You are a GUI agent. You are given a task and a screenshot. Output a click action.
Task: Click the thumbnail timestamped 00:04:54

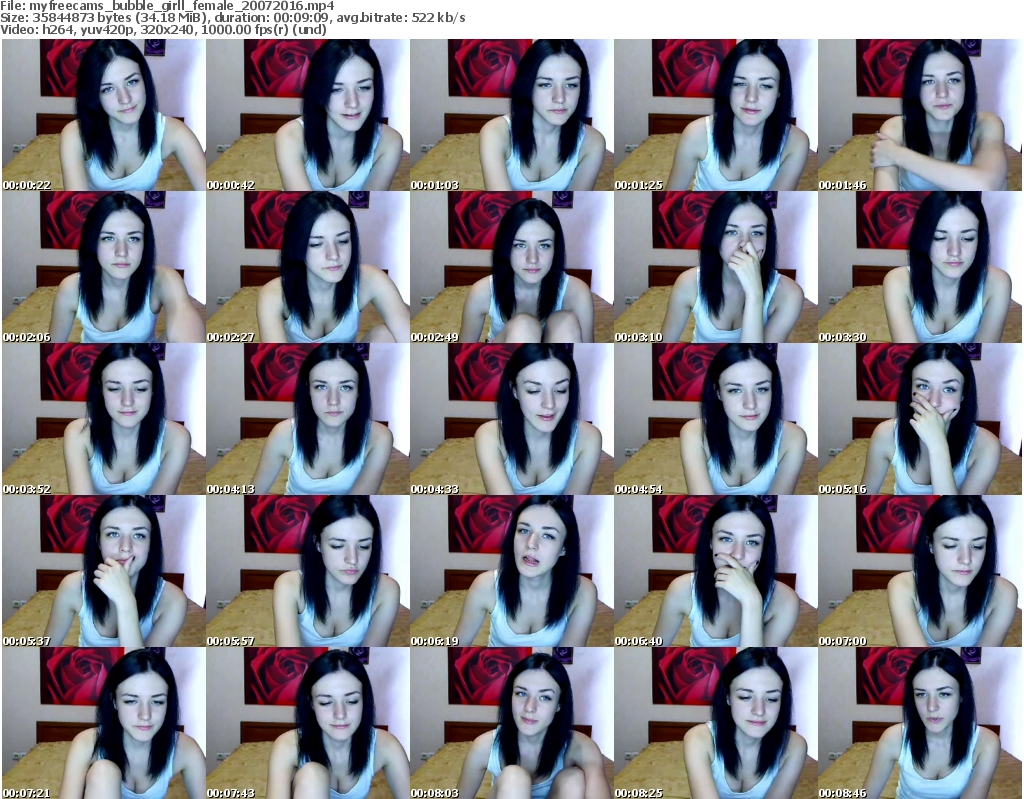pyautogui.click(x=716, y=419)
